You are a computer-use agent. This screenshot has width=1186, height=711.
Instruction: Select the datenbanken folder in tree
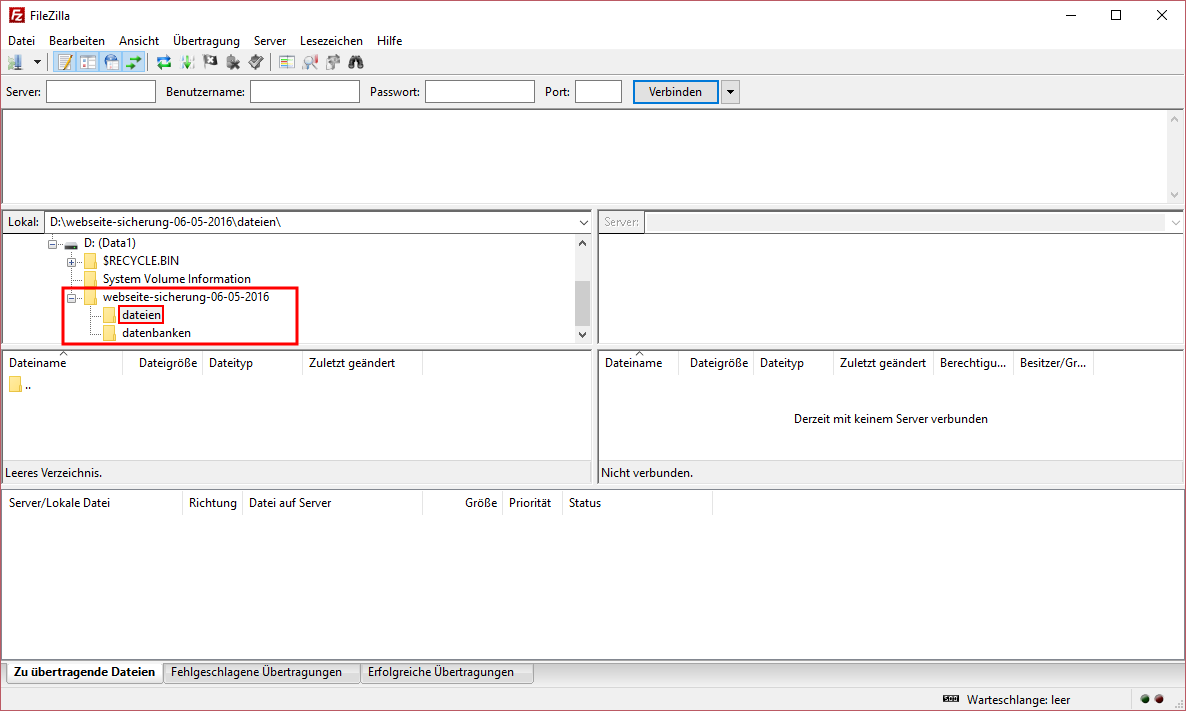pyautogui.click(x=156, y=333)
